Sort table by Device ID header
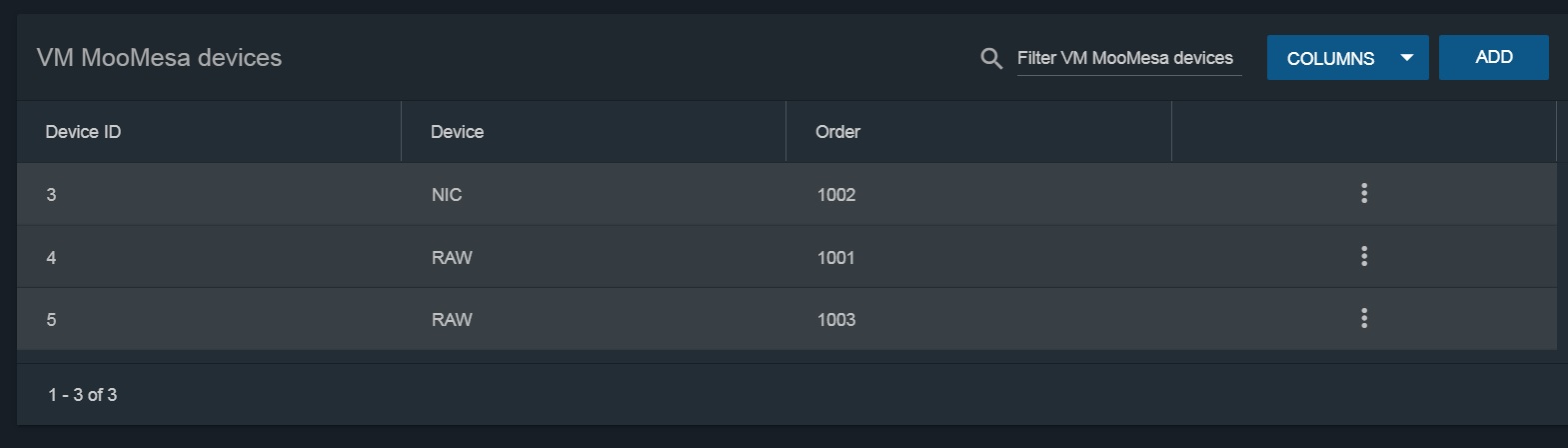The height and width of the screenshot is (448, 1568). [x=83, y=132]
